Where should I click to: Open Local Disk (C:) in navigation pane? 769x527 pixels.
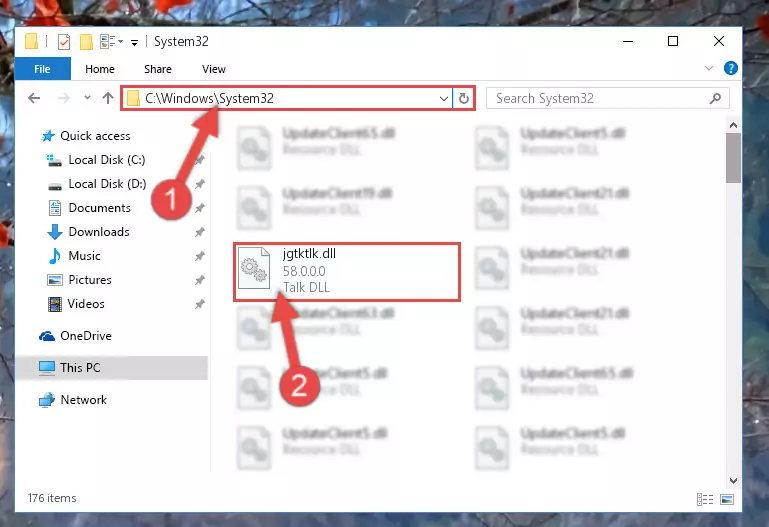click(x=106, y=160)
